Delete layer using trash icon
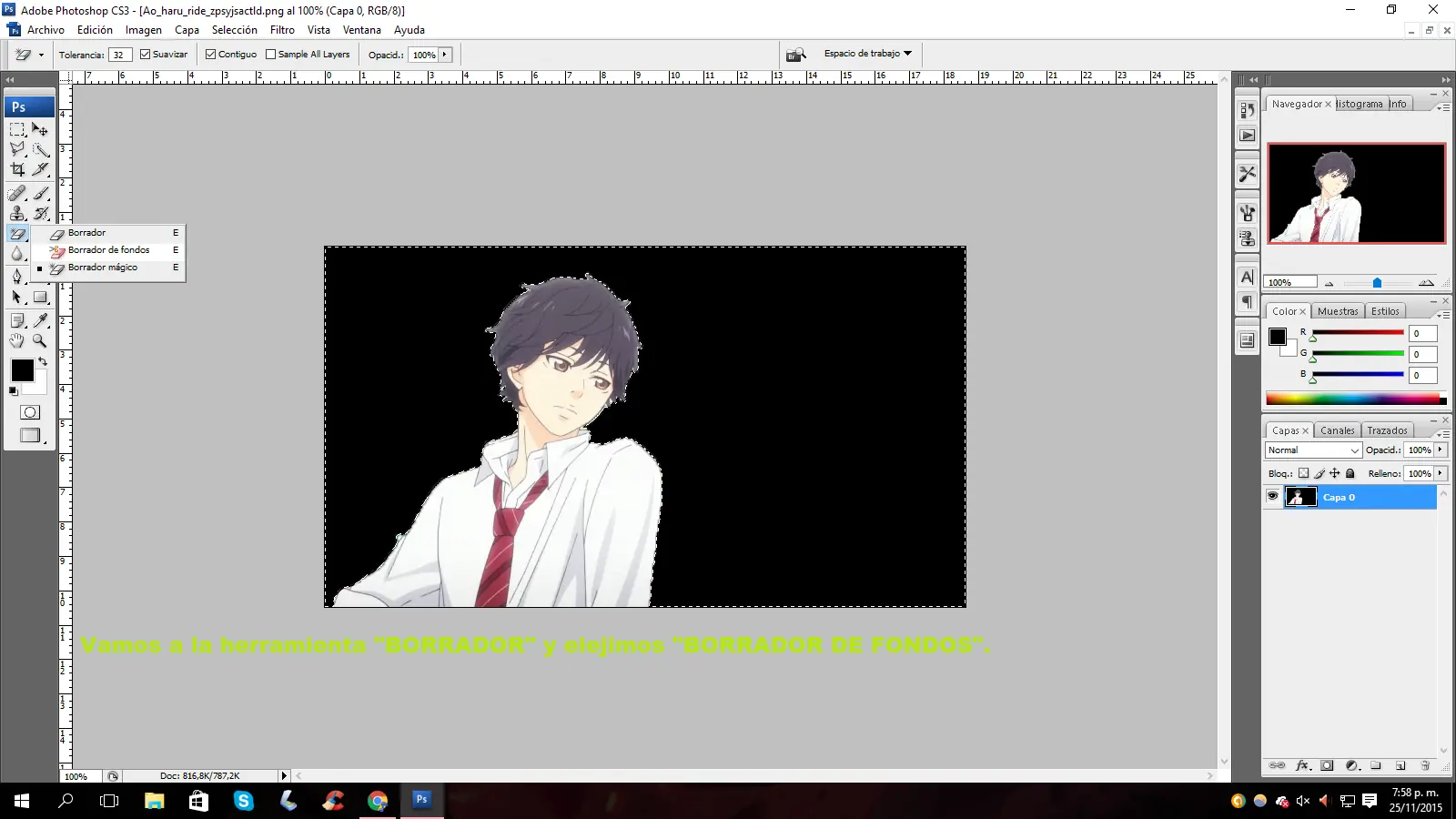This screenshot has width=1456, height=819. (x=1425, y=766)
